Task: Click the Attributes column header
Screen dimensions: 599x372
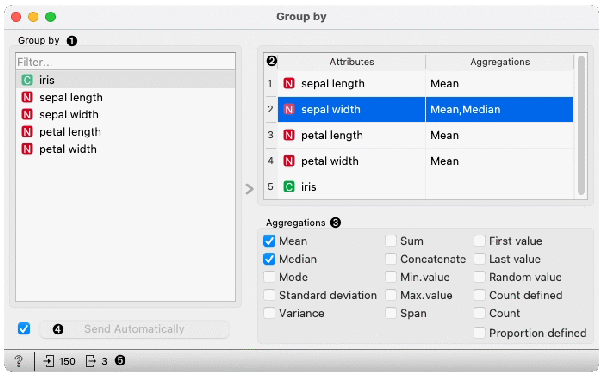Action: click(x=351, y=62)
